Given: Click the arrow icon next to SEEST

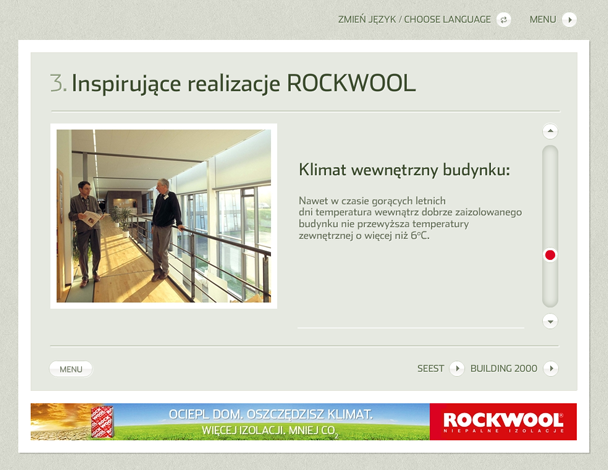Looking at the screenshot, I should [x=456, y=368].
